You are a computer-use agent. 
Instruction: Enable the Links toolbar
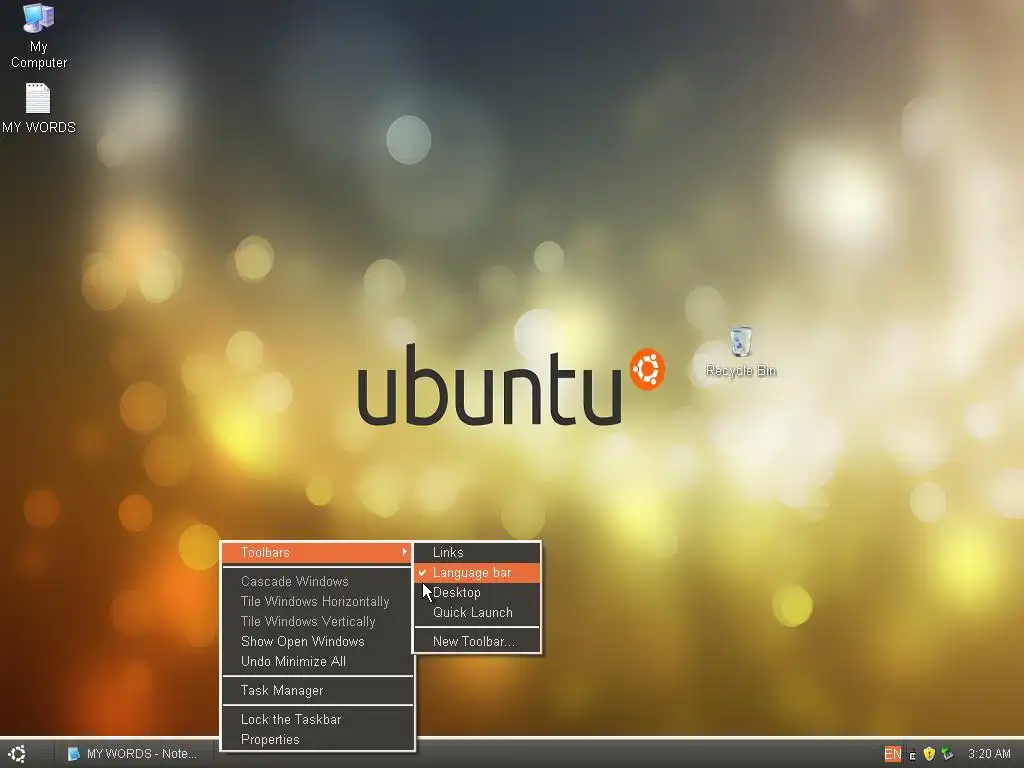click(x=477, y=552)
